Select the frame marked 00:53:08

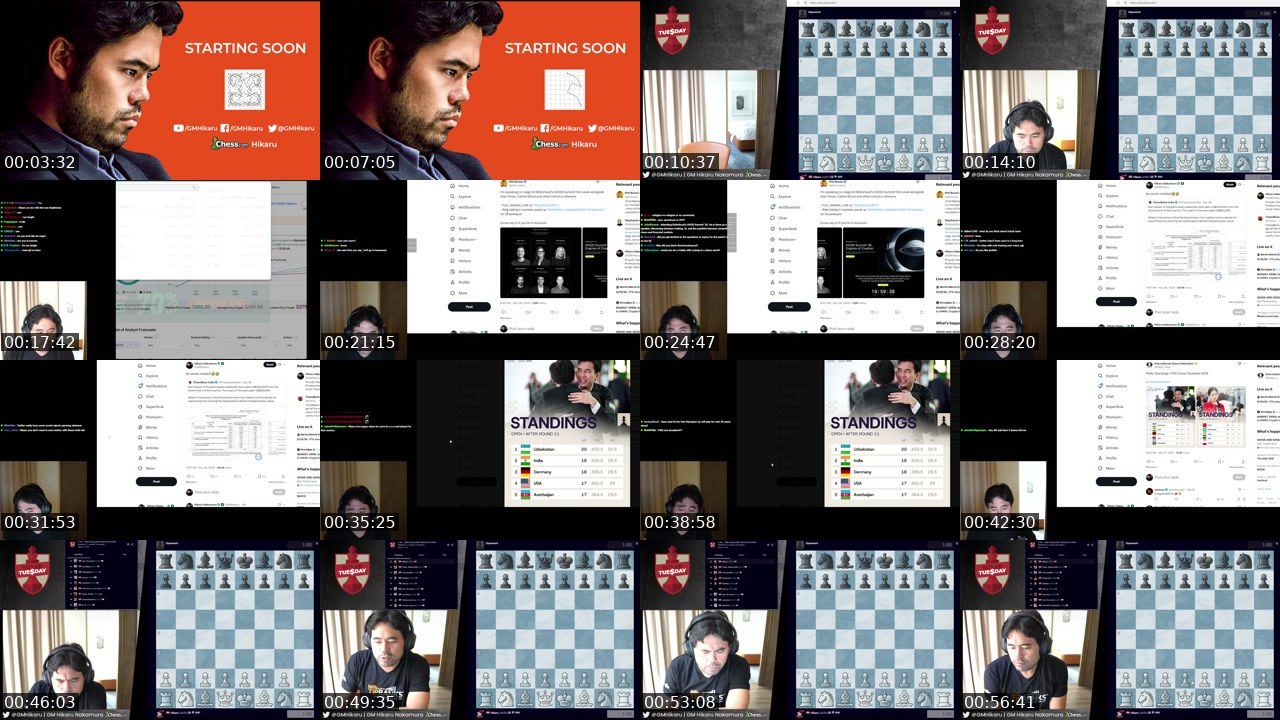(x=800, y=630)
